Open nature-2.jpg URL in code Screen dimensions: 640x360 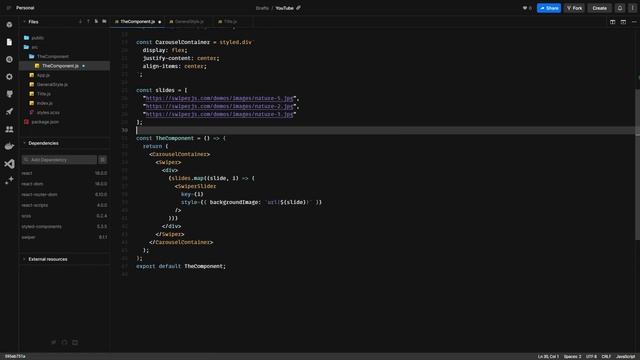tap(219, 107)
